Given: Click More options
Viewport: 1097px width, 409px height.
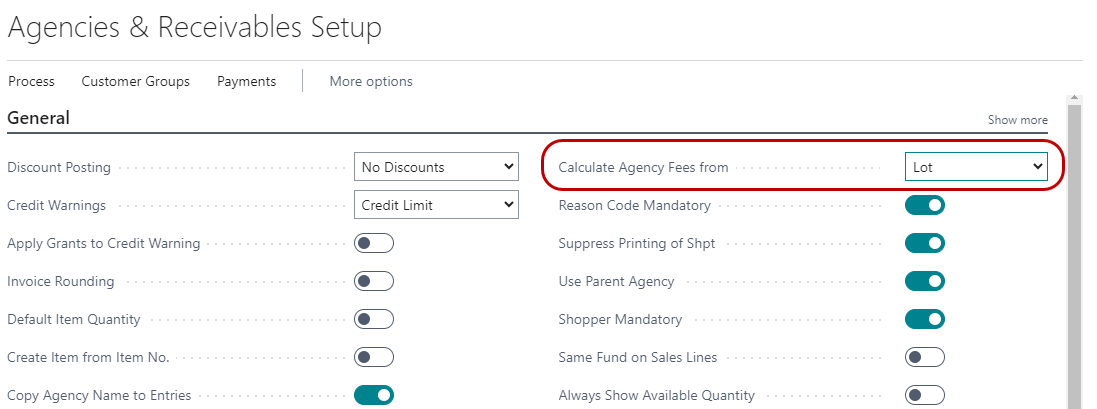Looking at the screenshot, I should (370, 81).
